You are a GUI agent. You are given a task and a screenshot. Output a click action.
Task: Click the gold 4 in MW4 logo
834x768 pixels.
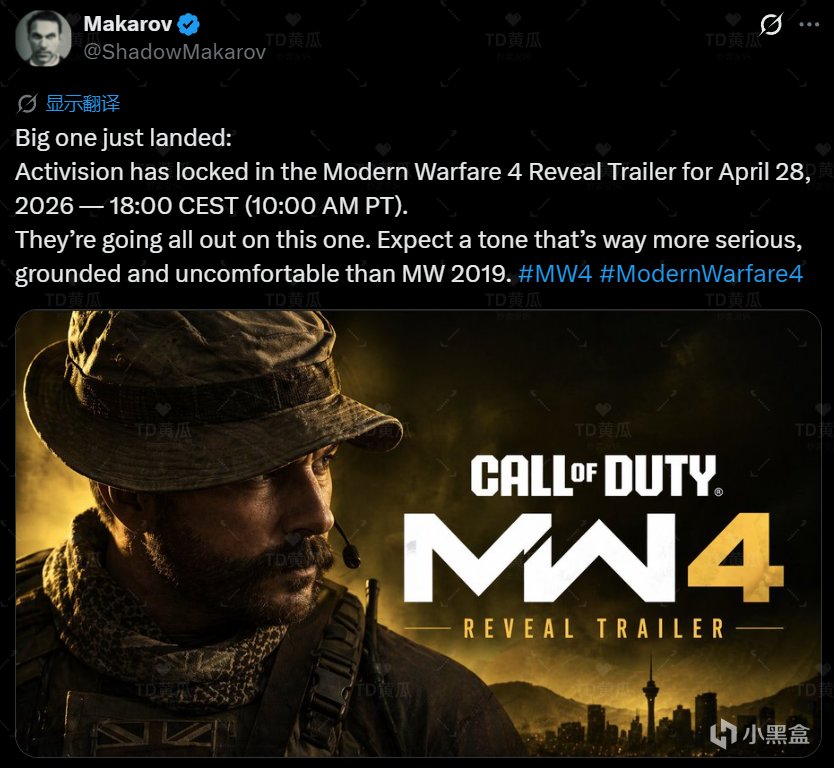point(736,557)
